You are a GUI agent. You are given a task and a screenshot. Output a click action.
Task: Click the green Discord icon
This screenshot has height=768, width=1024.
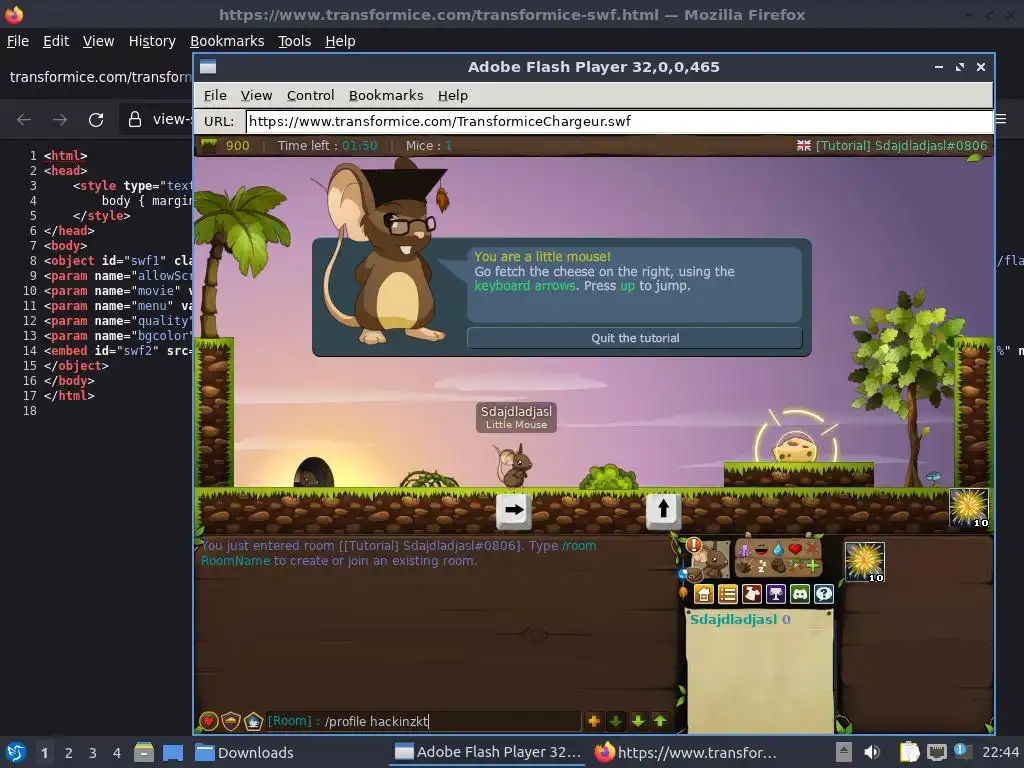800,594
